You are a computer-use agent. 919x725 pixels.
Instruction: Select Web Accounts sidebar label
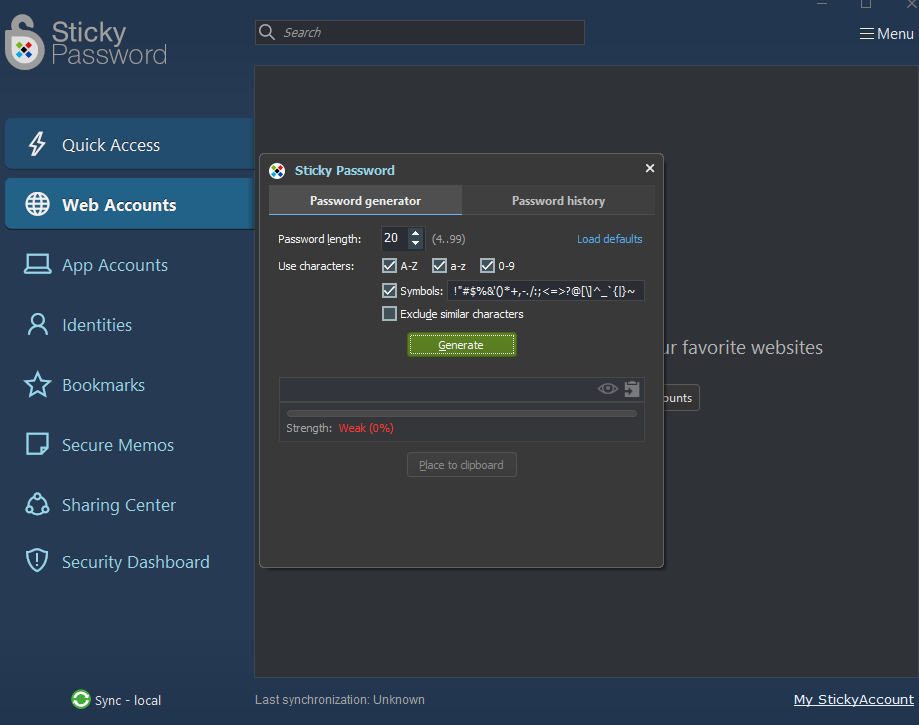(119, 205)
